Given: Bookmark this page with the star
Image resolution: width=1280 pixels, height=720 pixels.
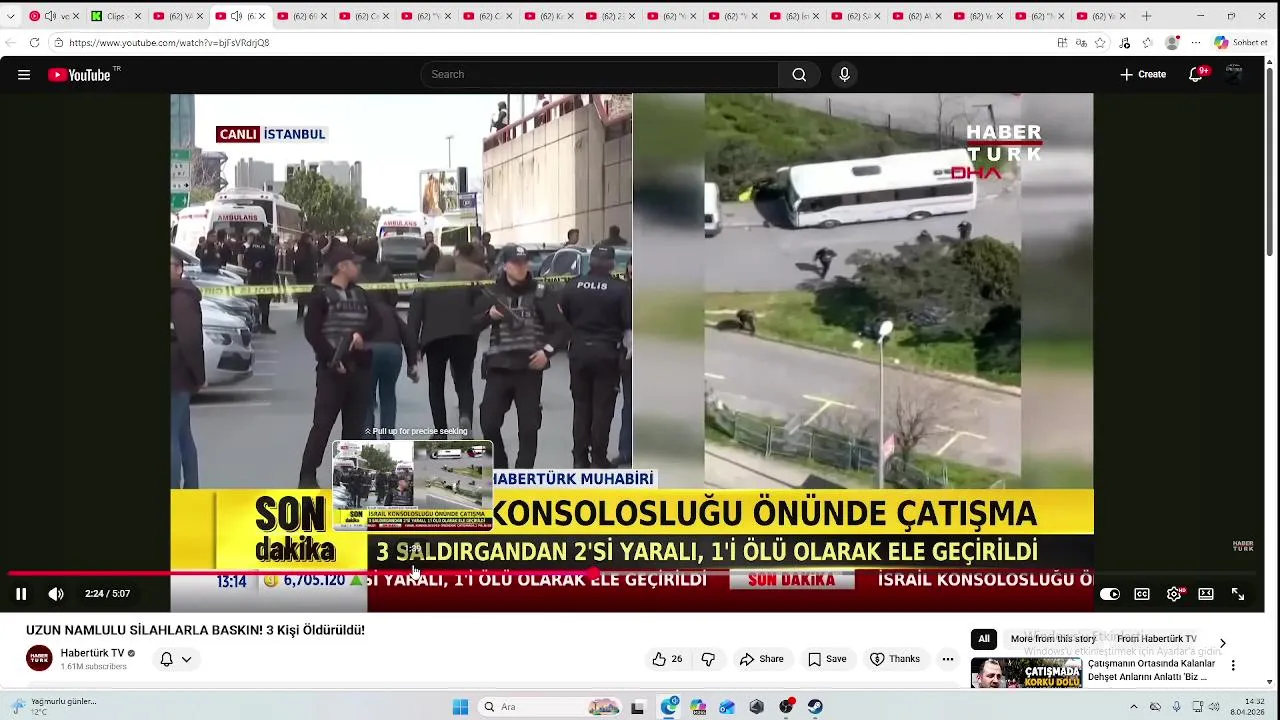Looking at the screenshot, I should point(1100,43).
